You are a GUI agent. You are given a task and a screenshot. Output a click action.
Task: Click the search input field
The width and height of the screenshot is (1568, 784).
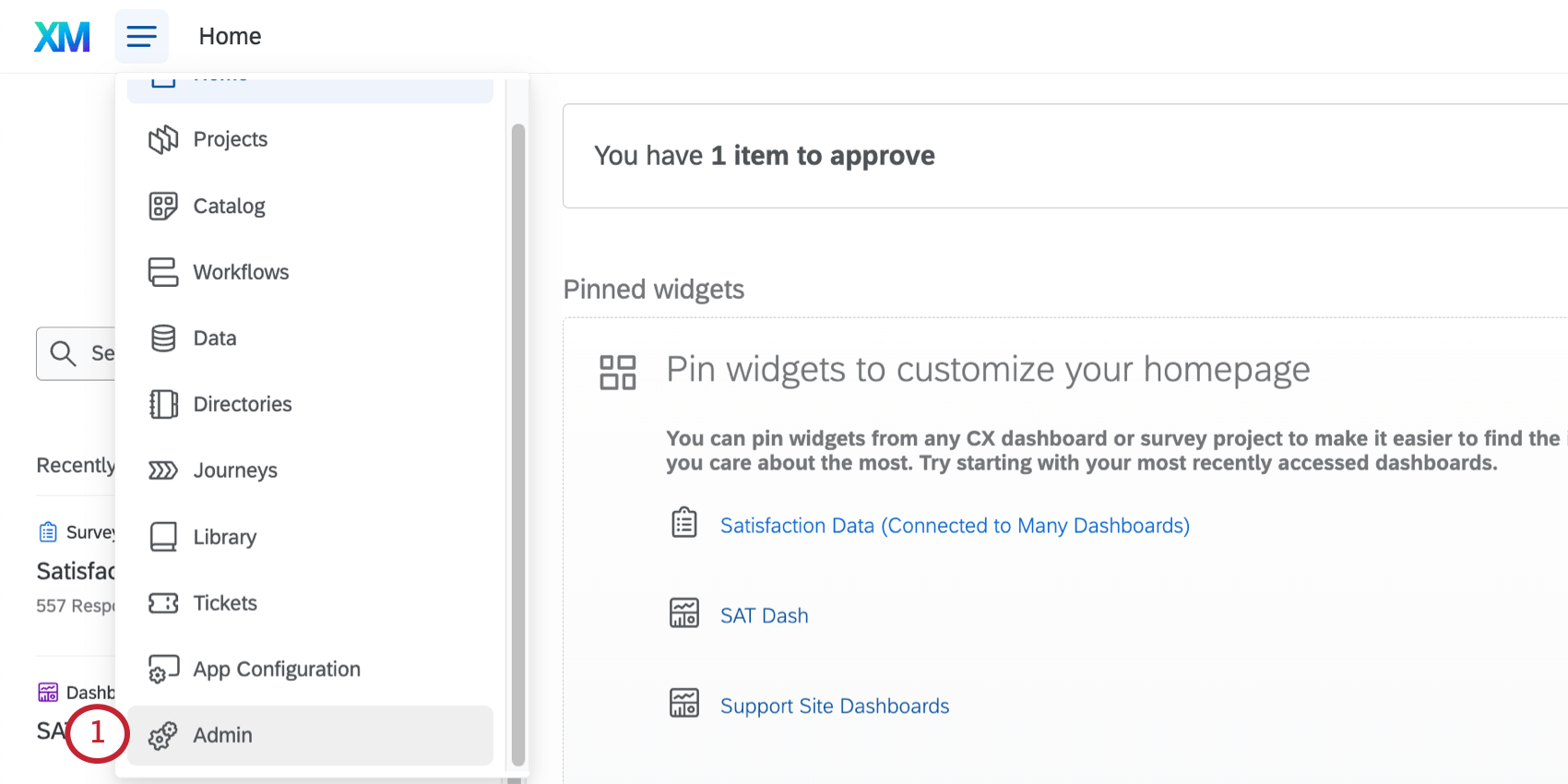[x=78, y=353]
